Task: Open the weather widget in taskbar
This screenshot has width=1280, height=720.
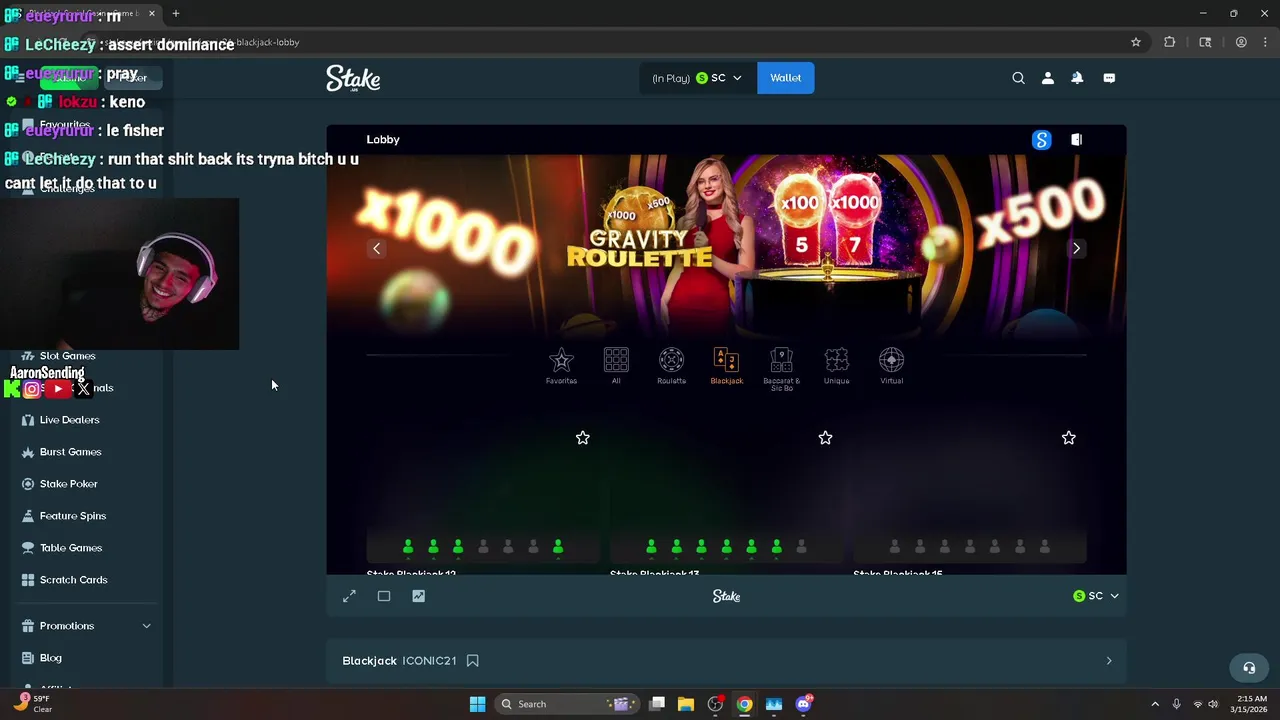Action: pyautogui.click(x=33, y=704)
